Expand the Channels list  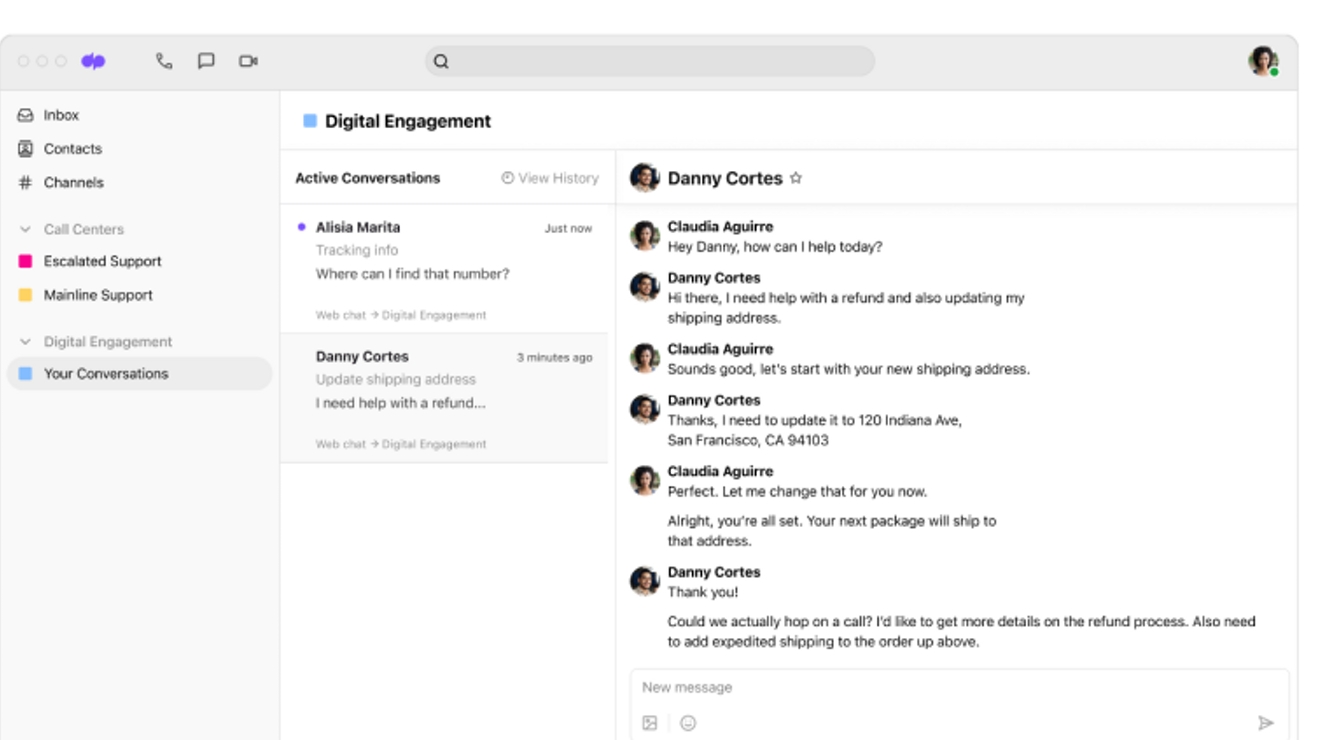[73, 182]
